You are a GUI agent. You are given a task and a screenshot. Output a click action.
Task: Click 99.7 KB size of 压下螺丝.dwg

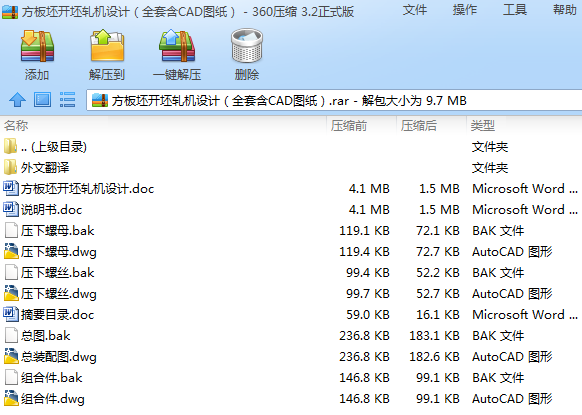pyautogui.click(x=368, y=294)
